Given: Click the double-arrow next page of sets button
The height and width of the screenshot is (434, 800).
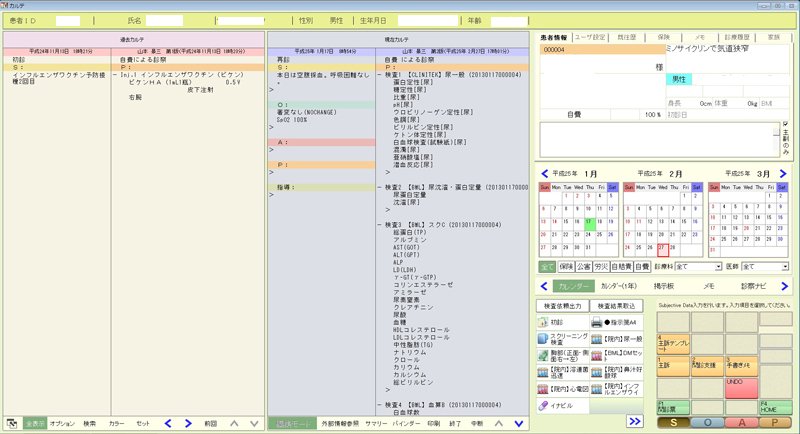Looking at the screenshot, I should click(x=635, y=421).
